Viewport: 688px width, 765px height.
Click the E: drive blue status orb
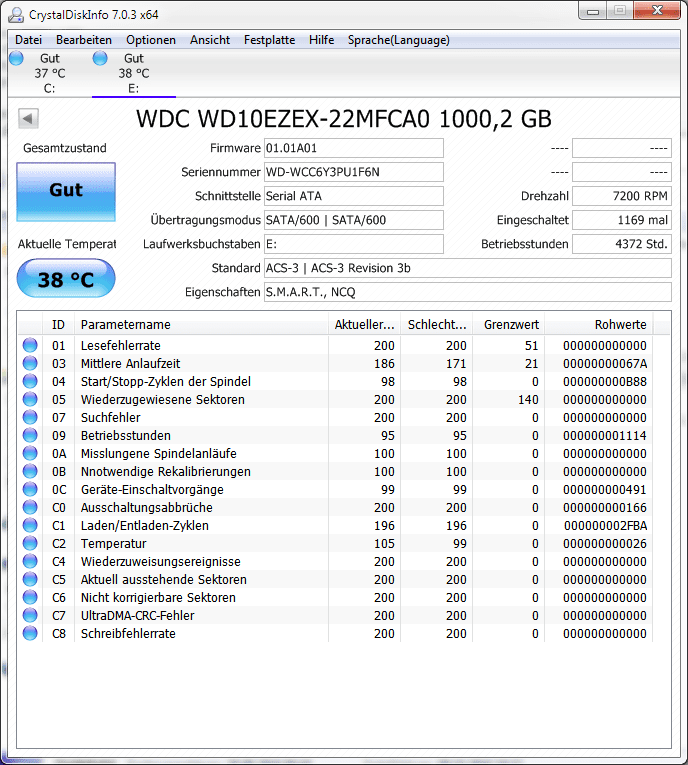(x=100, y=58)
